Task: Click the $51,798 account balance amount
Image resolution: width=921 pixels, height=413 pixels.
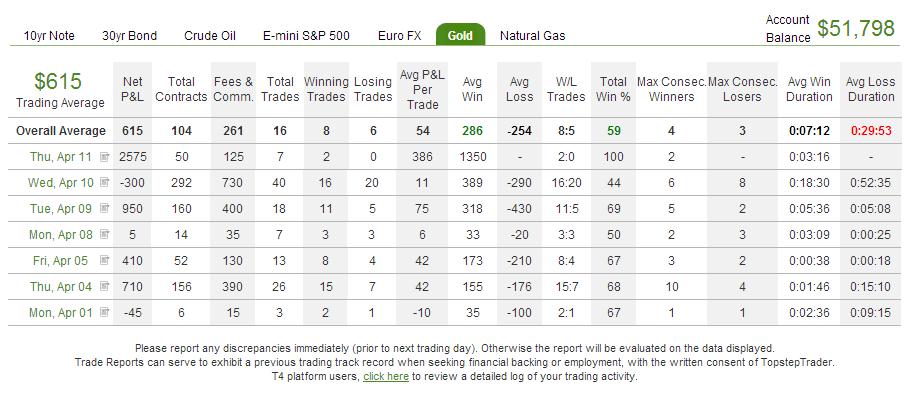Action: coord(856,28)
